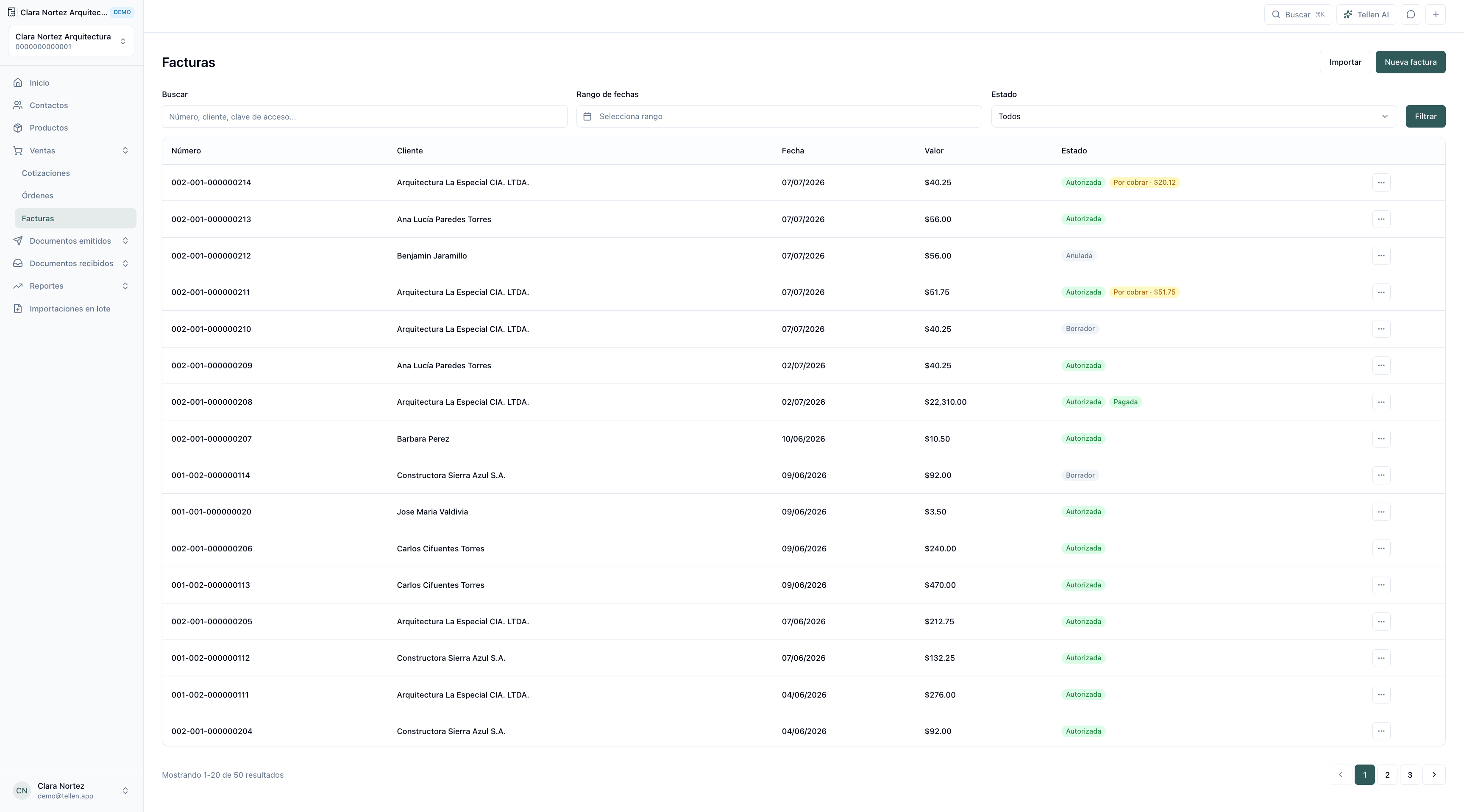The height and width of the screenshot is (812, 1464).
Task: Expand Documentos emitidos section
Action: (71, 241)
